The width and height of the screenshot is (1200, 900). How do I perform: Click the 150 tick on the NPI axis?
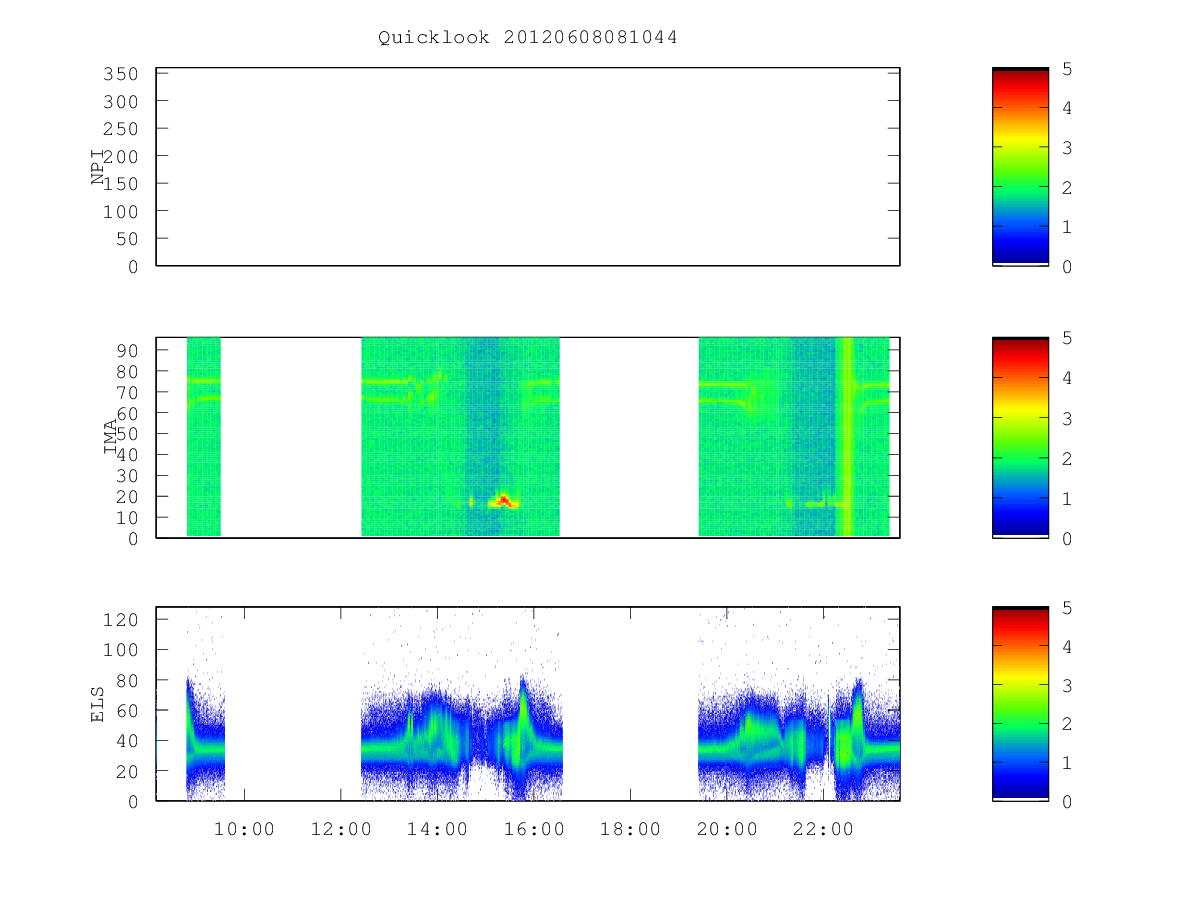pos(120,184)
